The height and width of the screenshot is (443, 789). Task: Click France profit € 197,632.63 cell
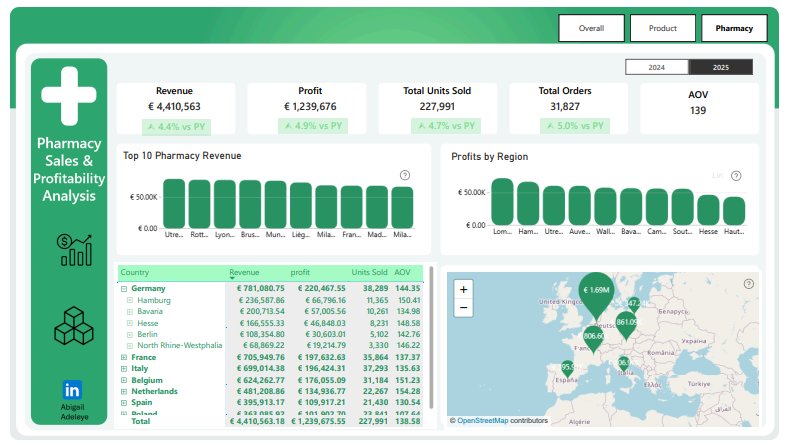click(x=322, y=357)
